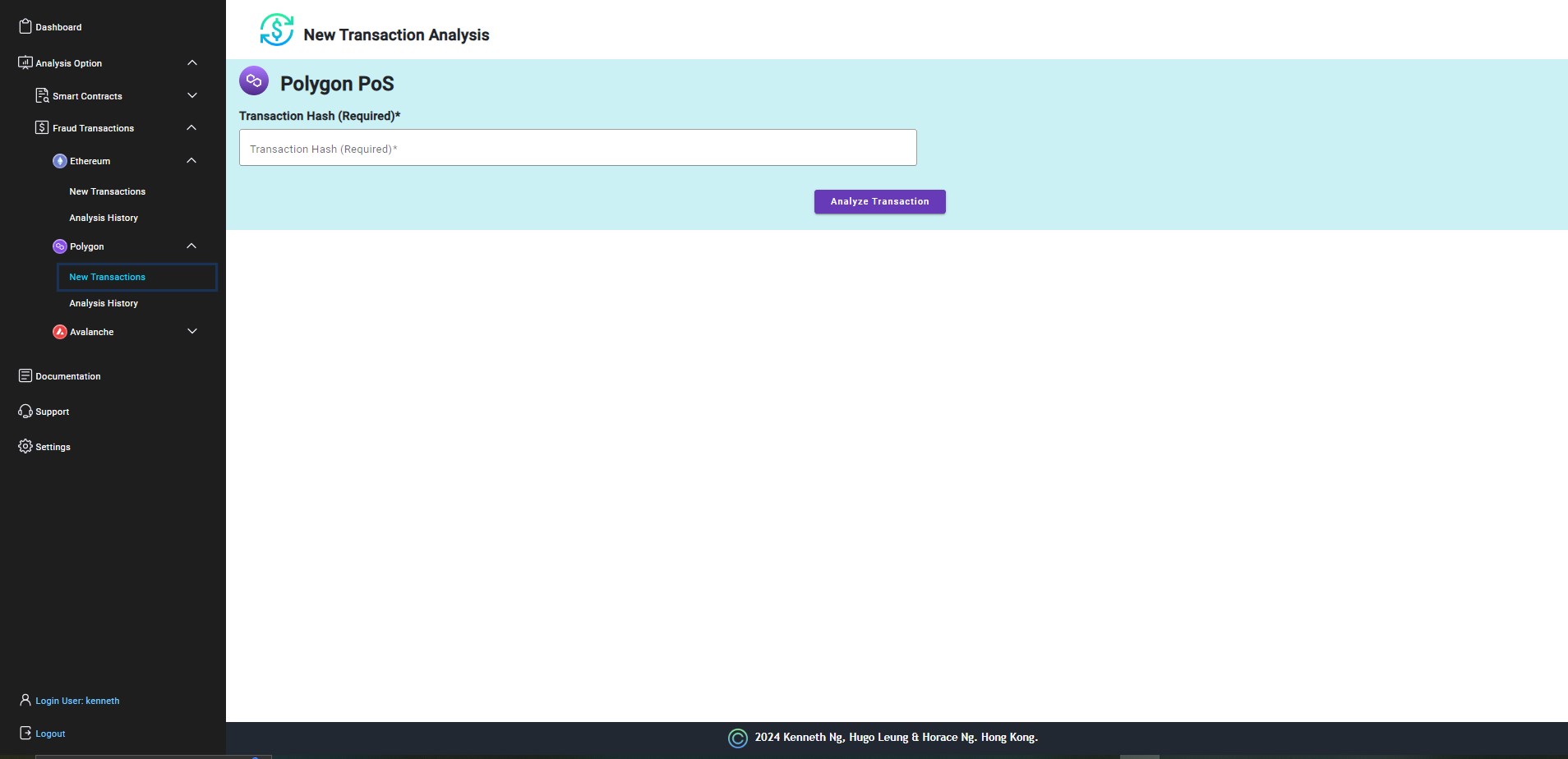Collapse the Polygon submenu chevron
This screenshot has height=759, width=1568.
click(x=191, y=246)
